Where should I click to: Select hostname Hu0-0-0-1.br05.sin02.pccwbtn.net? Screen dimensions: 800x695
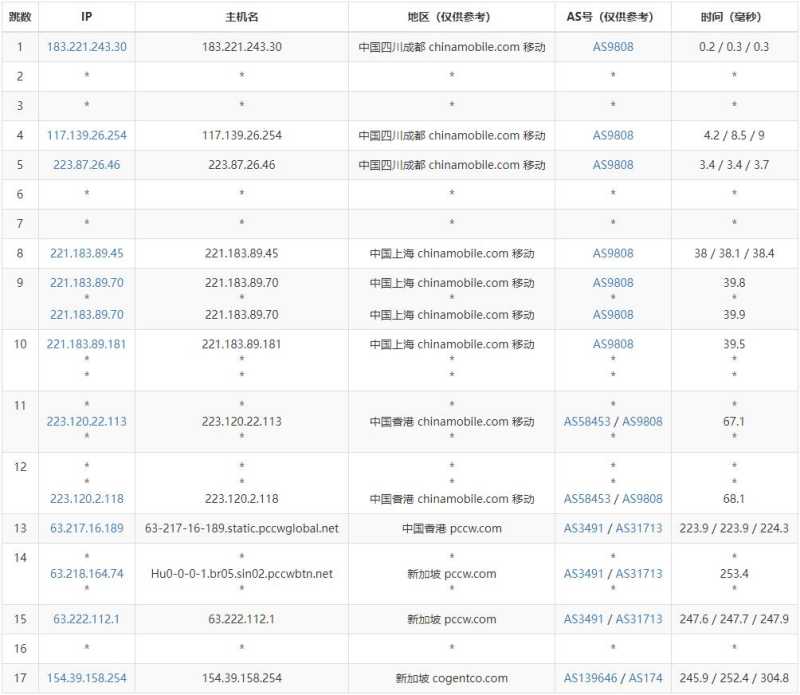point(242,574)
